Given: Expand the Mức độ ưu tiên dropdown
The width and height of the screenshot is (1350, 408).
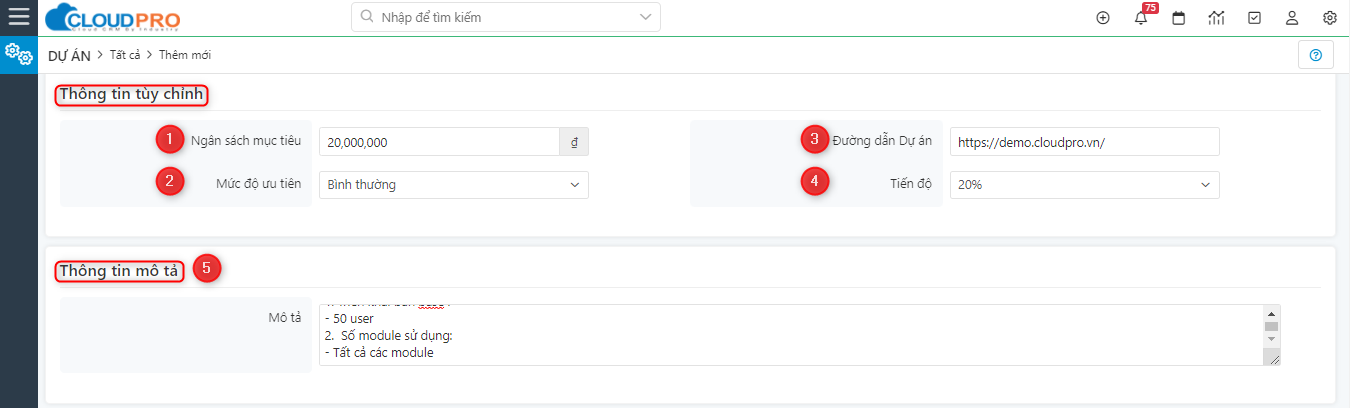Looking at the screenshot, I should pos(453,185).
